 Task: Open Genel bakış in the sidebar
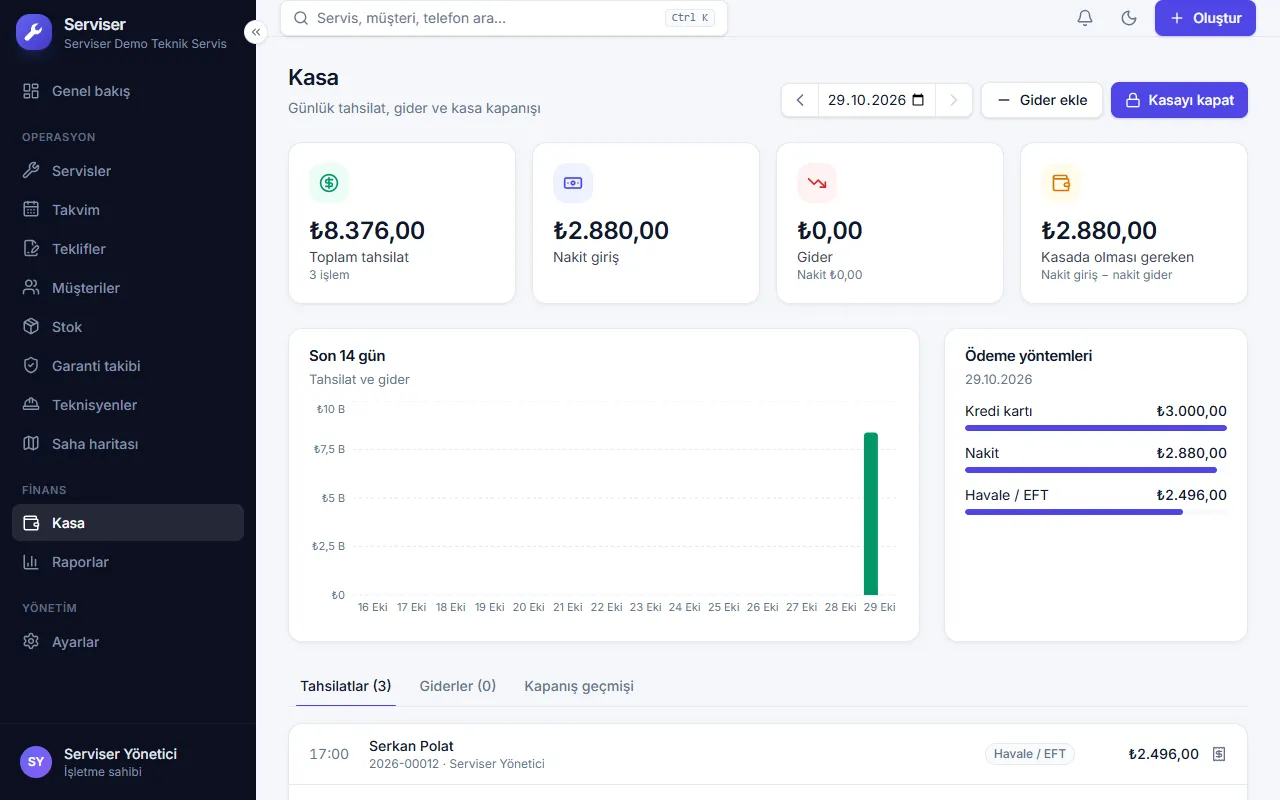click(x=128, y=91)
